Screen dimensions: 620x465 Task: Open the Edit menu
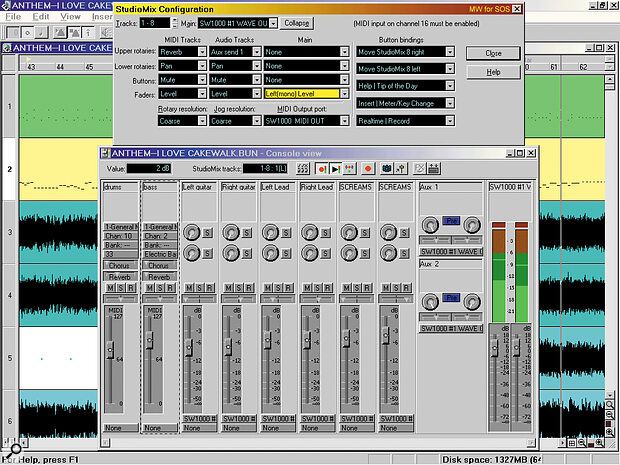pos(41,17)
